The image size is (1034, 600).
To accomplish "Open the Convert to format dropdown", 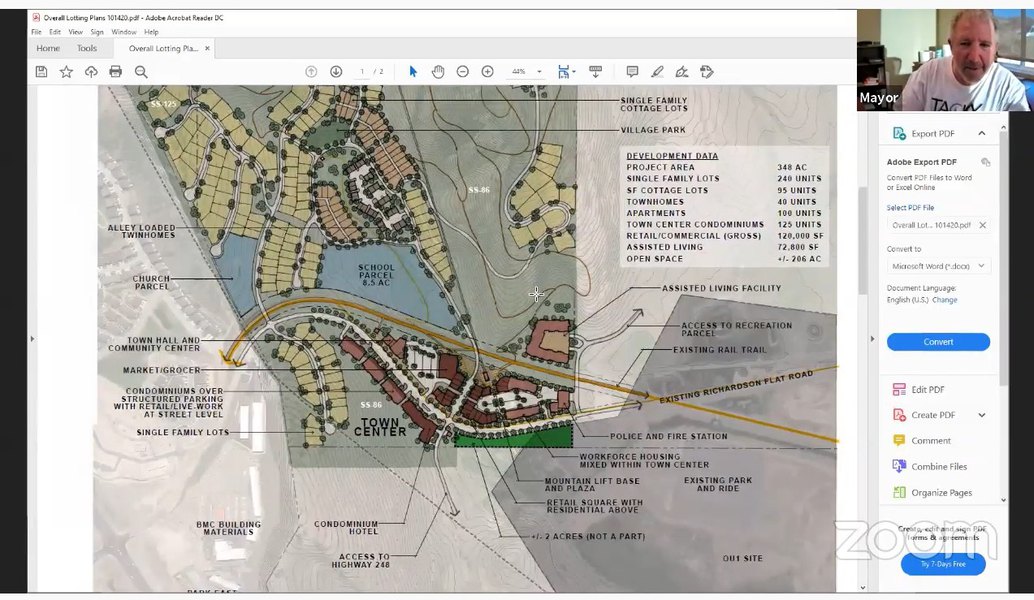I will coord(938,266).
